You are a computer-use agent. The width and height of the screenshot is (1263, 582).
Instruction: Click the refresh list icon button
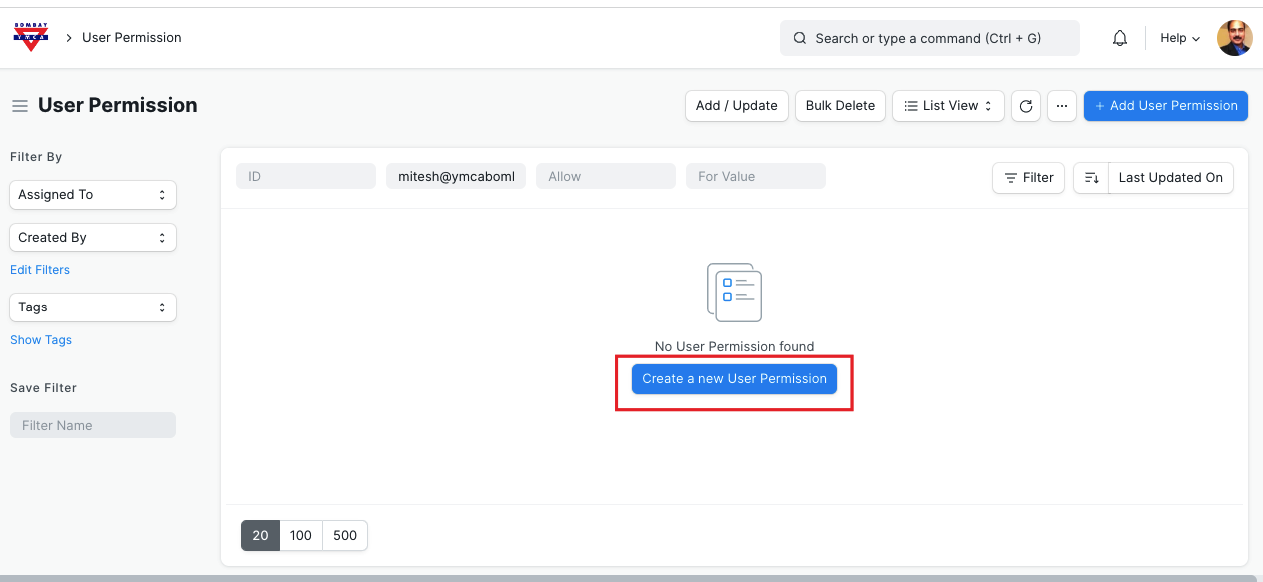coord(1026,106)
